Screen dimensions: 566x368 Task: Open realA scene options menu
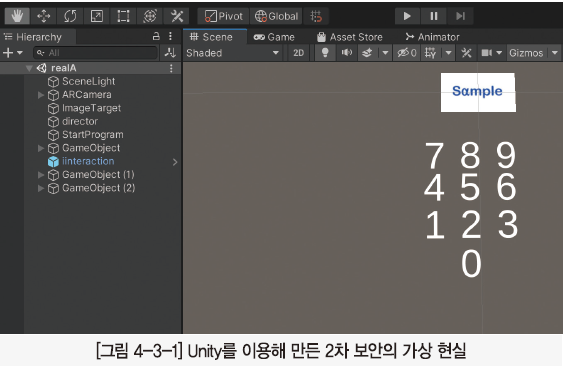(171, 68)
